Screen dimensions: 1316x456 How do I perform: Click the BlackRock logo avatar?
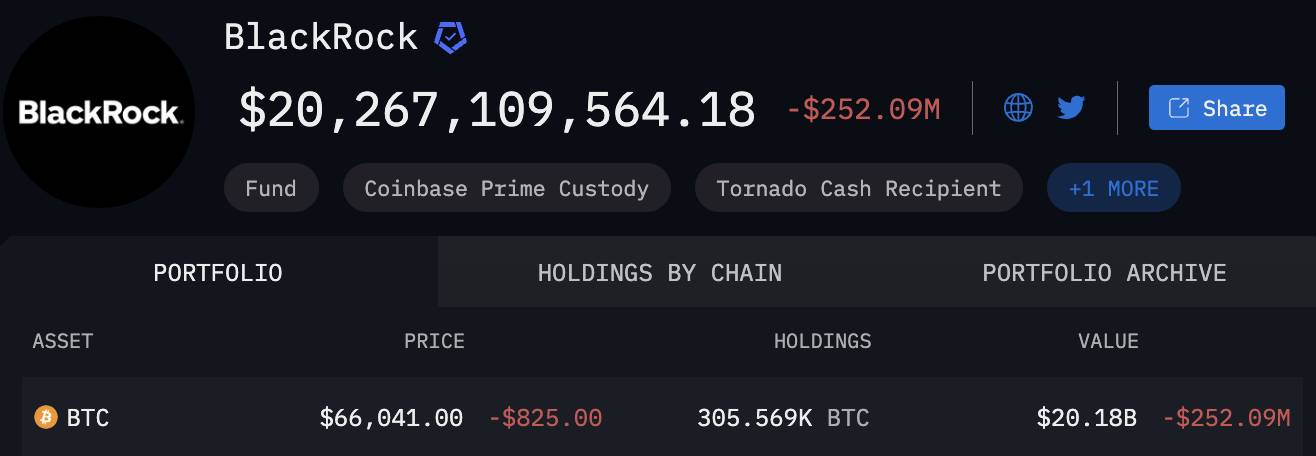coord(99,112)
